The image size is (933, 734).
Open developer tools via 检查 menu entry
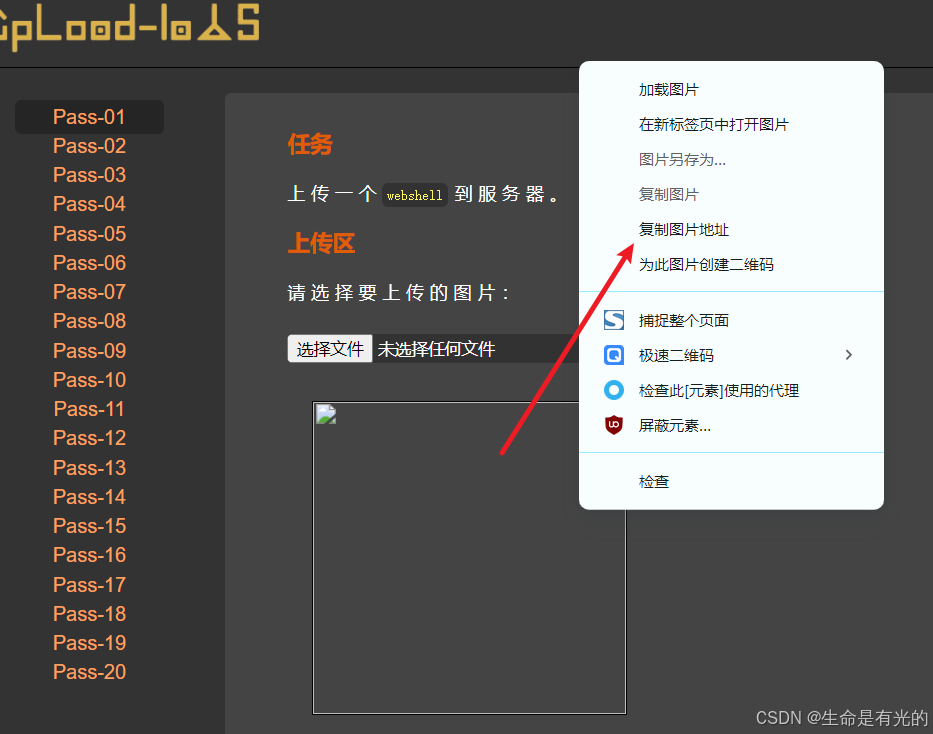point(653,481)
